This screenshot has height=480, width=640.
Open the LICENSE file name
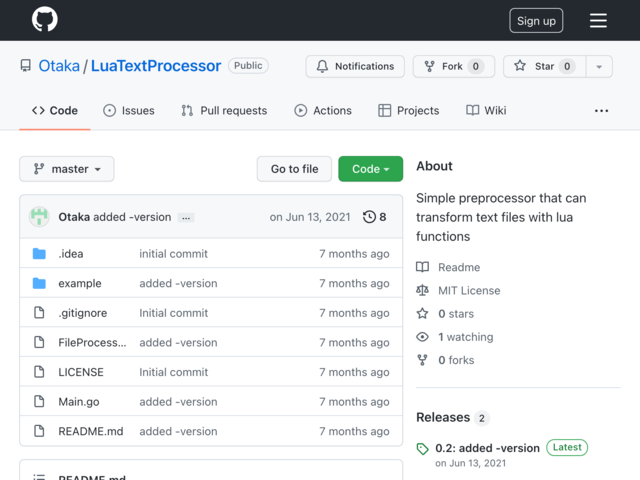click(81, 372)
